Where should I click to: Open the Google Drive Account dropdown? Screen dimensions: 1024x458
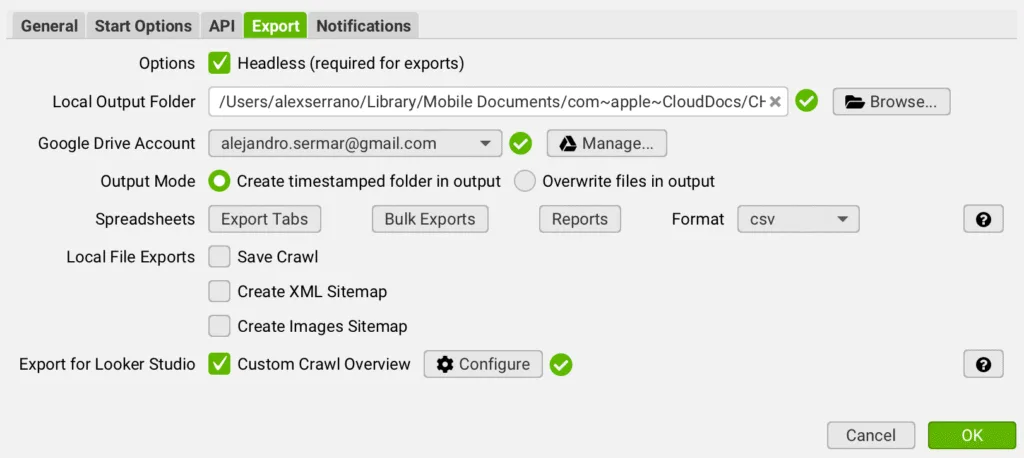pyautogui.click(x=355, y=143)
